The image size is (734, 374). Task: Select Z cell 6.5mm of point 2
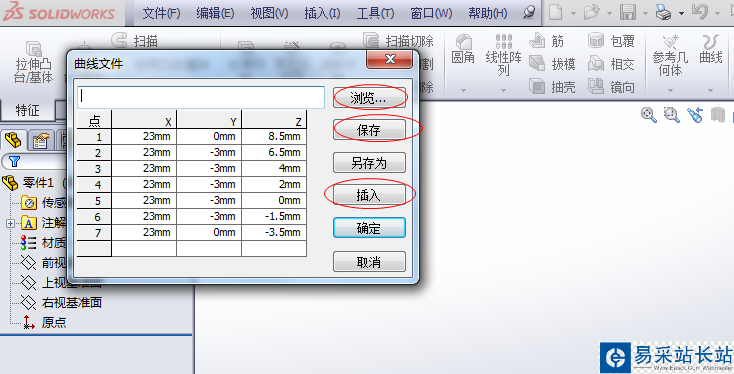[x=274, y=153]
